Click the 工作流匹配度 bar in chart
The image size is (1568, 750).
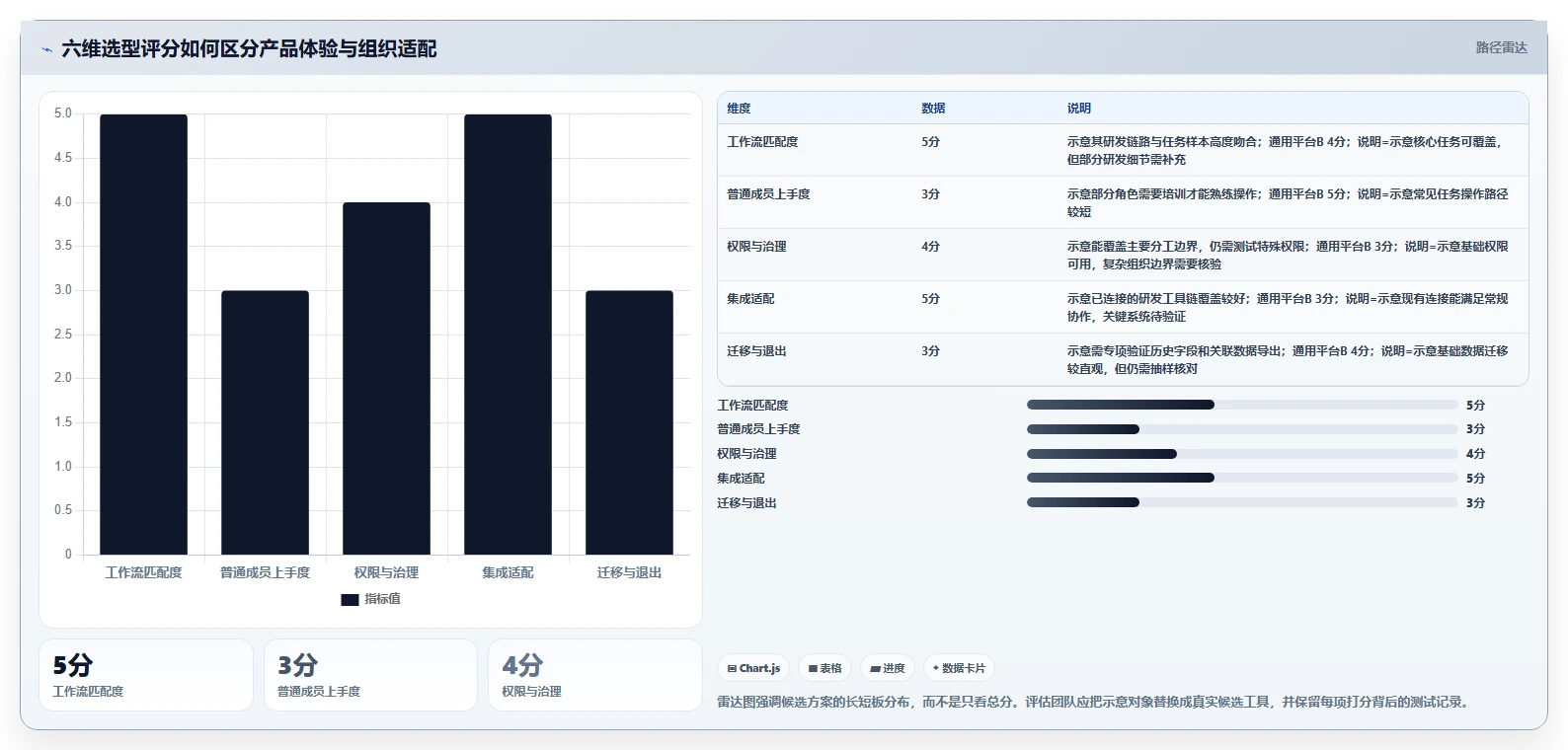tap(143, 335)
